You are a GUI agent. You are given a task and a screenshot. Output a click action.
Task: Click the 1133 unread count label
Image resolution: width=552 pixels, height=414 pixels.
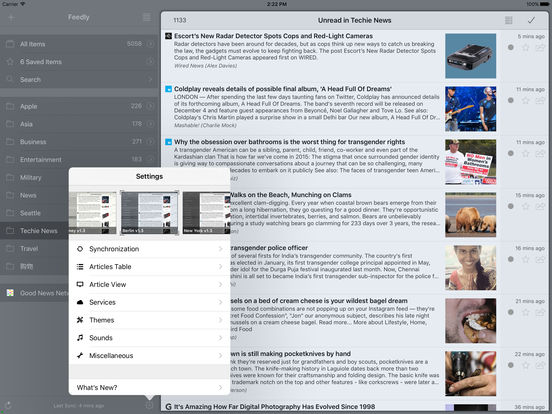click(180, 20)
